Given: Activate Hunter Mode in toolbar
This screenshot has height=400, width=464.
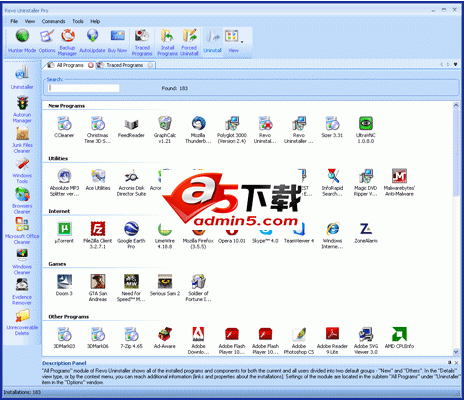Looking at the screenshot, I should click(22, 41).
